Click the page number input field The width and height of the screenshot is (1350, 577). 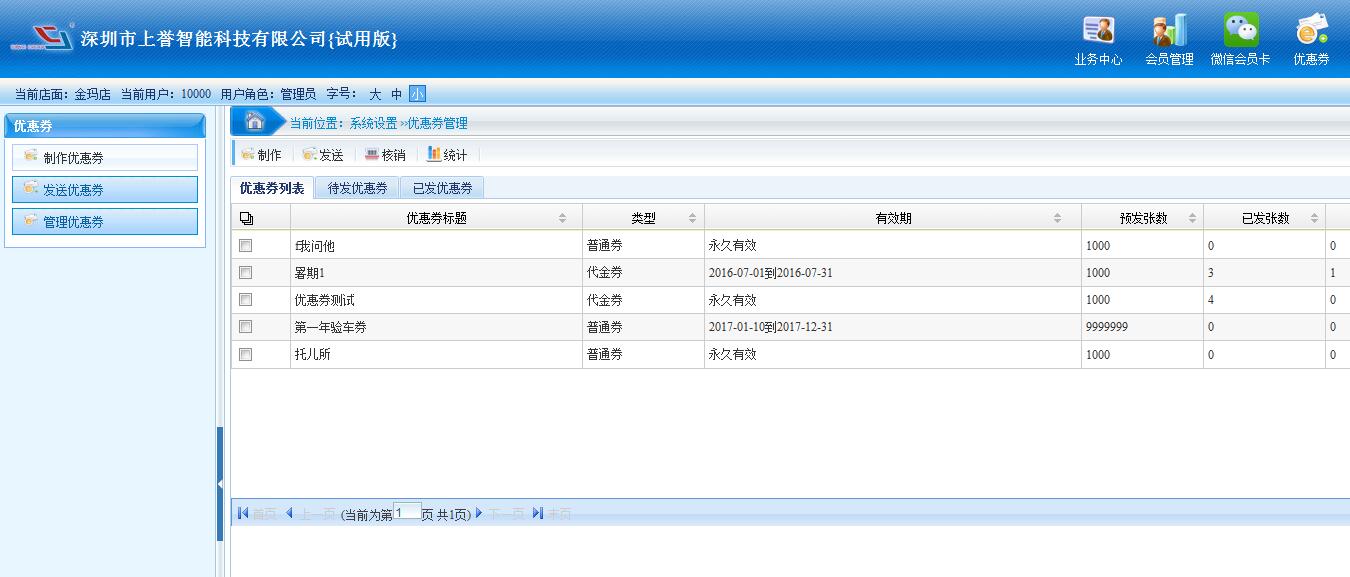pyautogui.click(x=407, y=512)
